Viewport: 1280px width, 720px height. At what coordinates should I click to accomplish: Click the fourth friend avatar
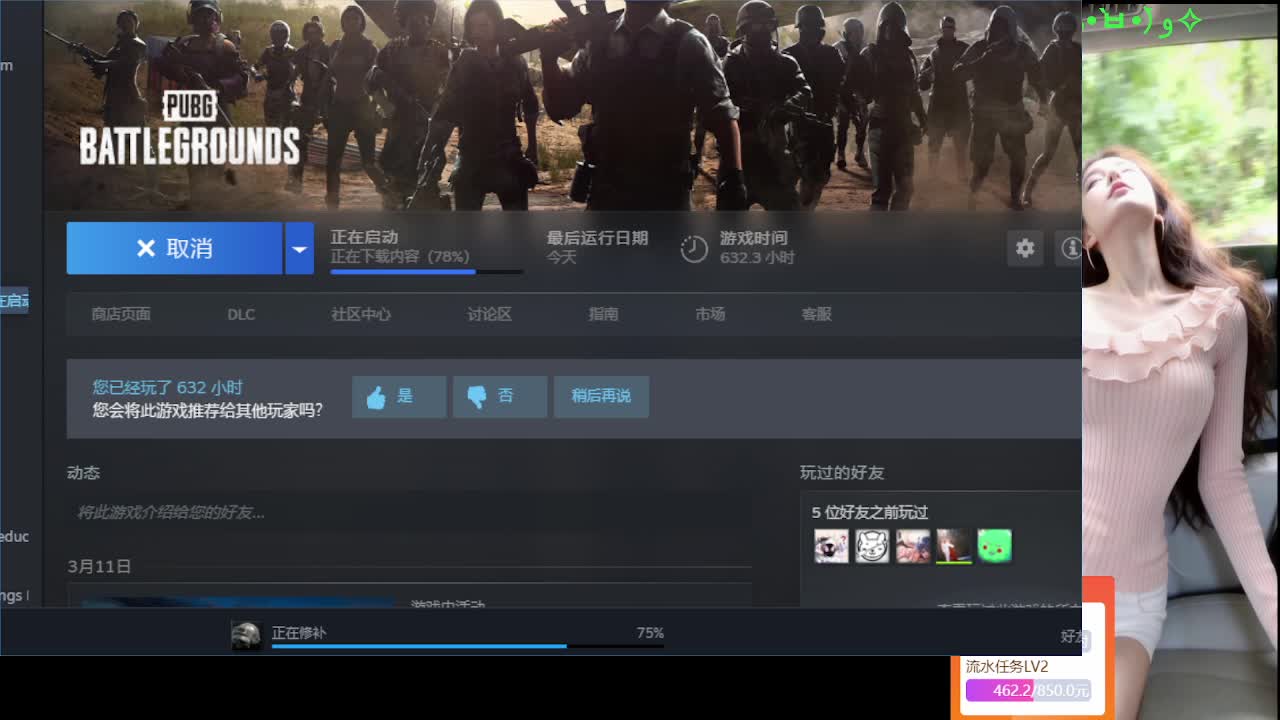pos(954,546)
